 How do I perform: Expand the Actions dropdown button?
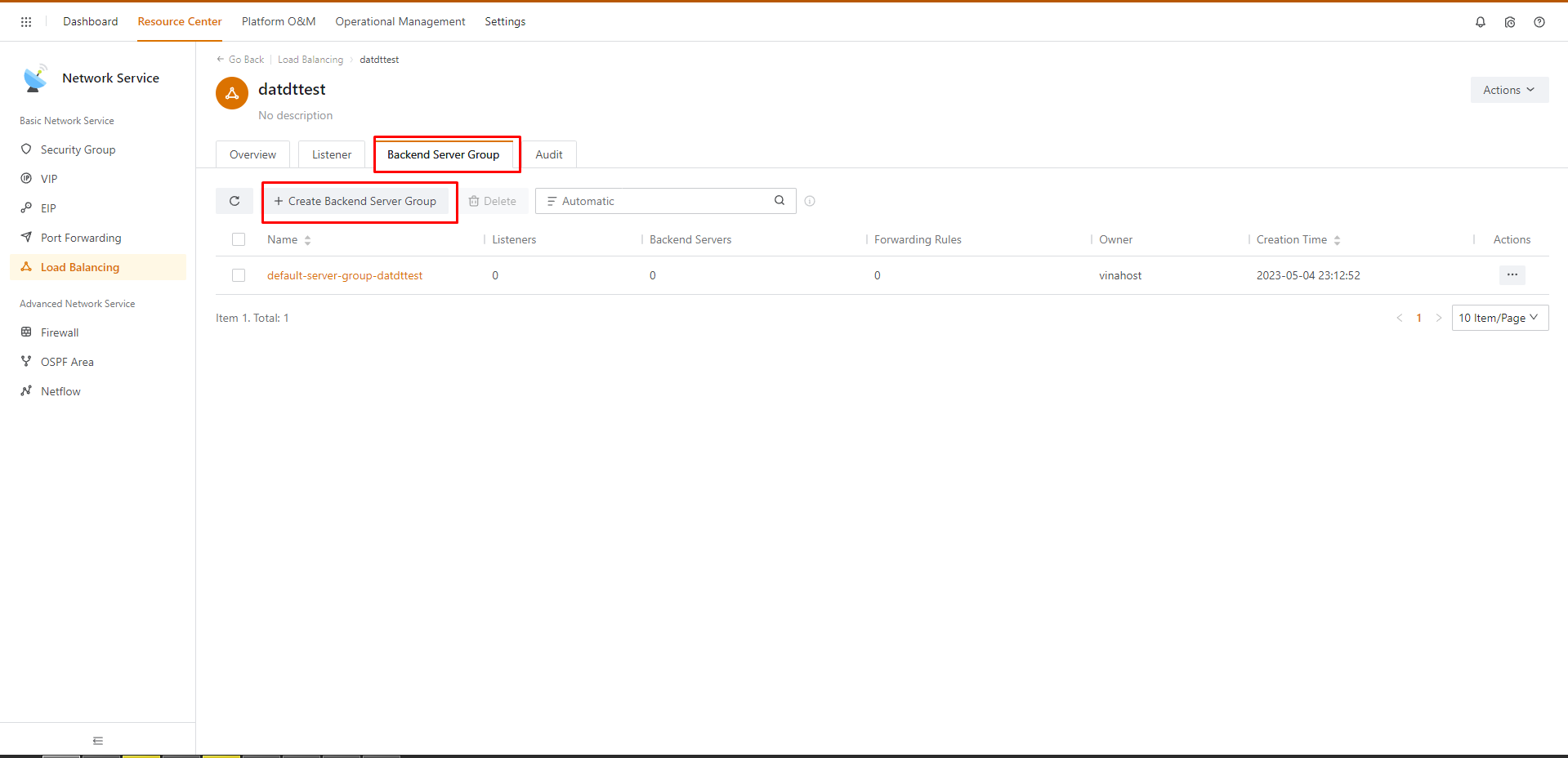click(x=1508, y=90)
